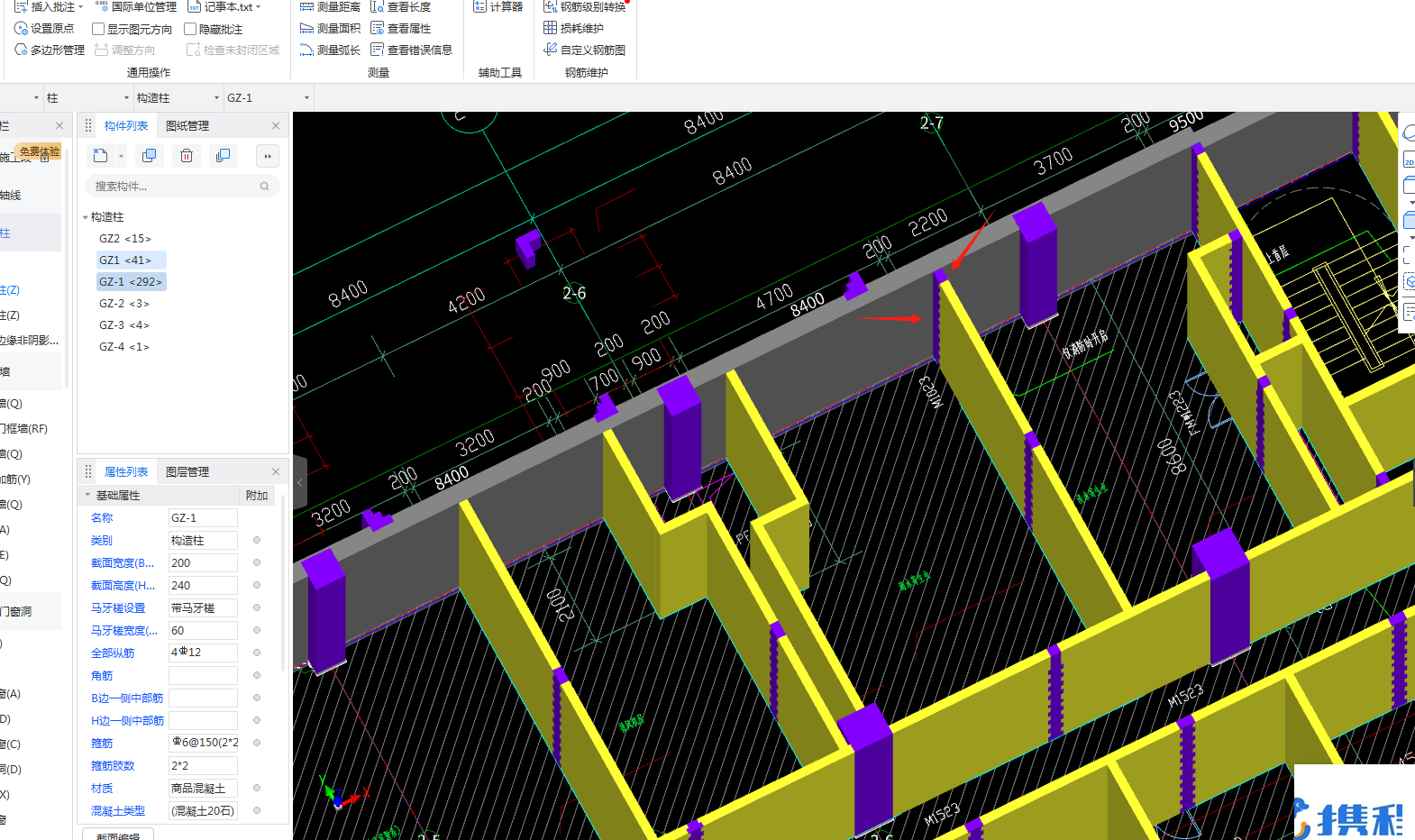Open 自定义钢筋图 custom rebar diagram
Viewport: 1415px width, 840px height.
point(584,50)
